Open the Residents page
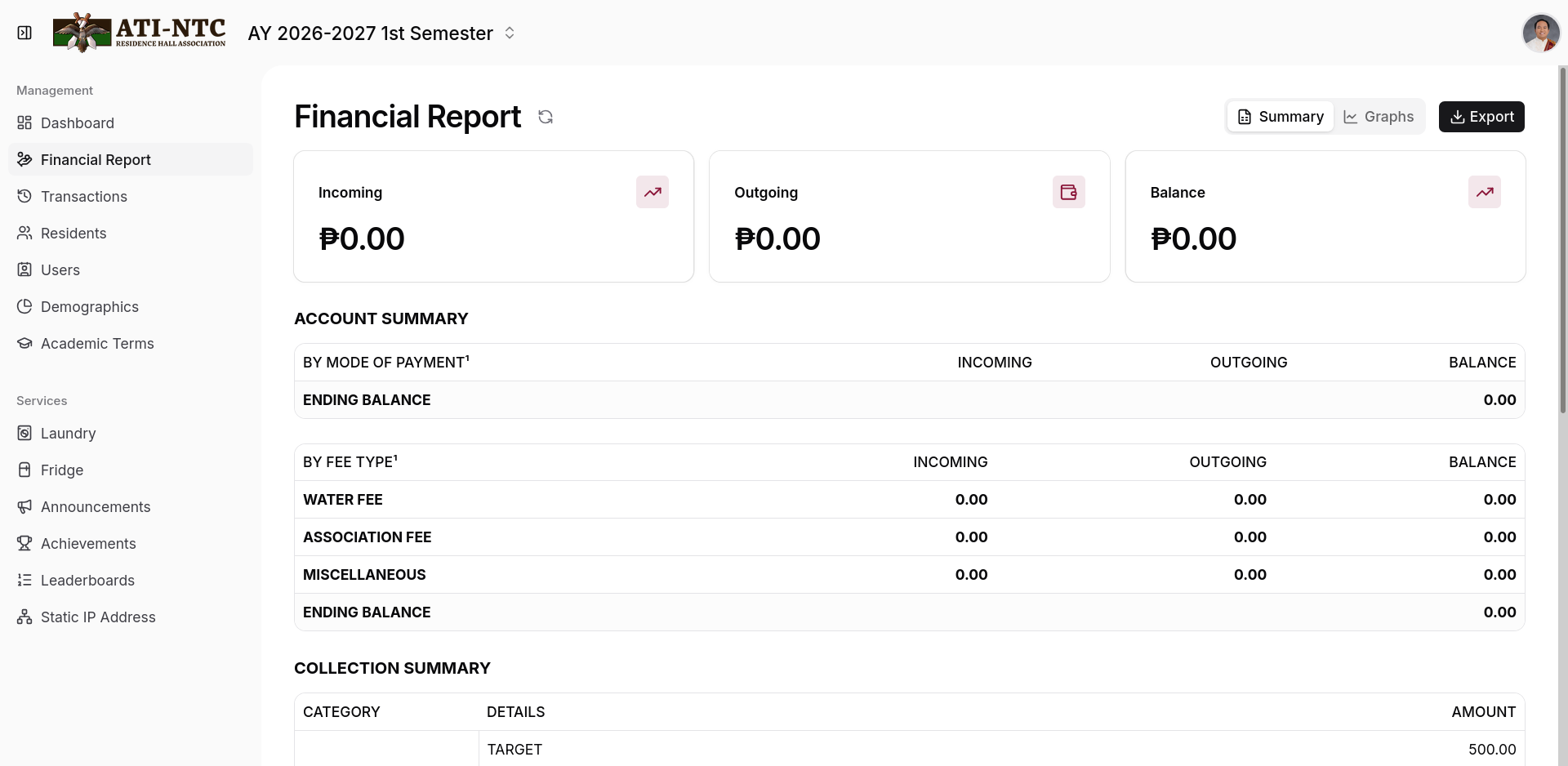The height and width of the screenshot is (766, 1568). pyautogui.click(x=131, y=233)
